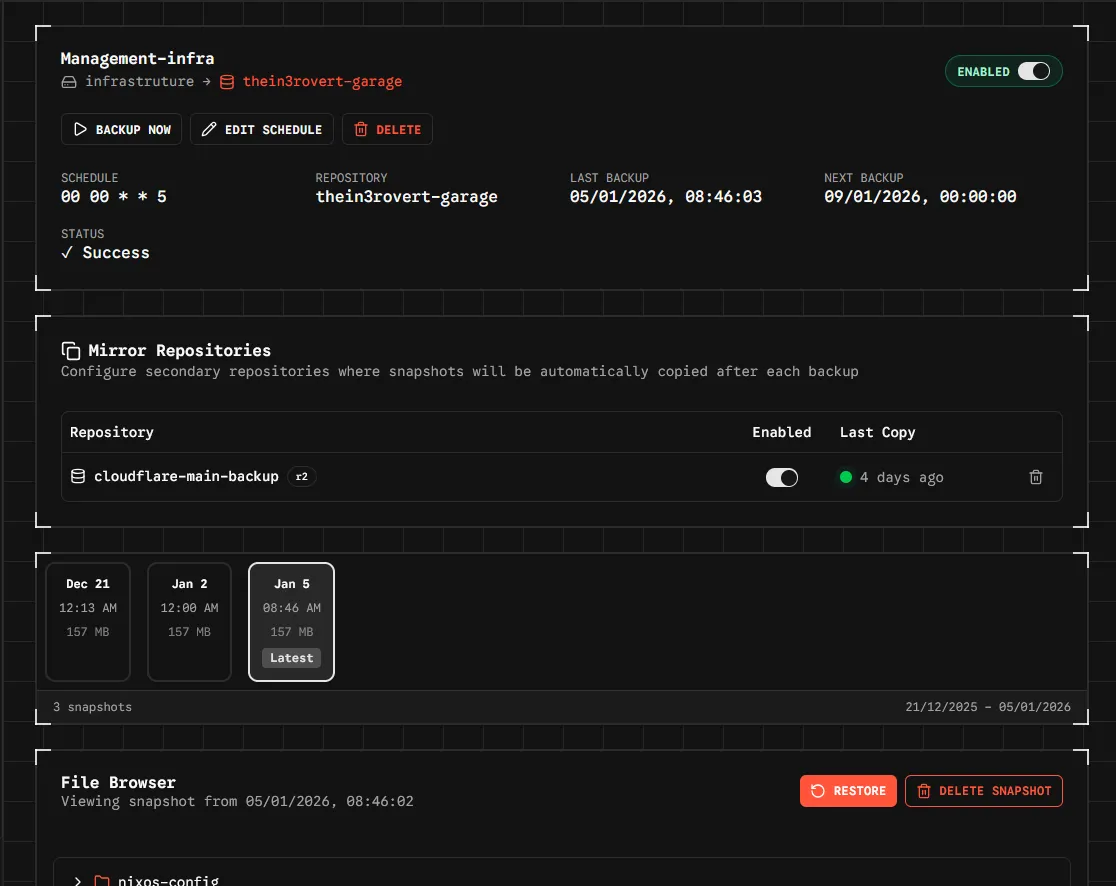
Task: Delete the Management-infra backup schedule
Action: 387,130
